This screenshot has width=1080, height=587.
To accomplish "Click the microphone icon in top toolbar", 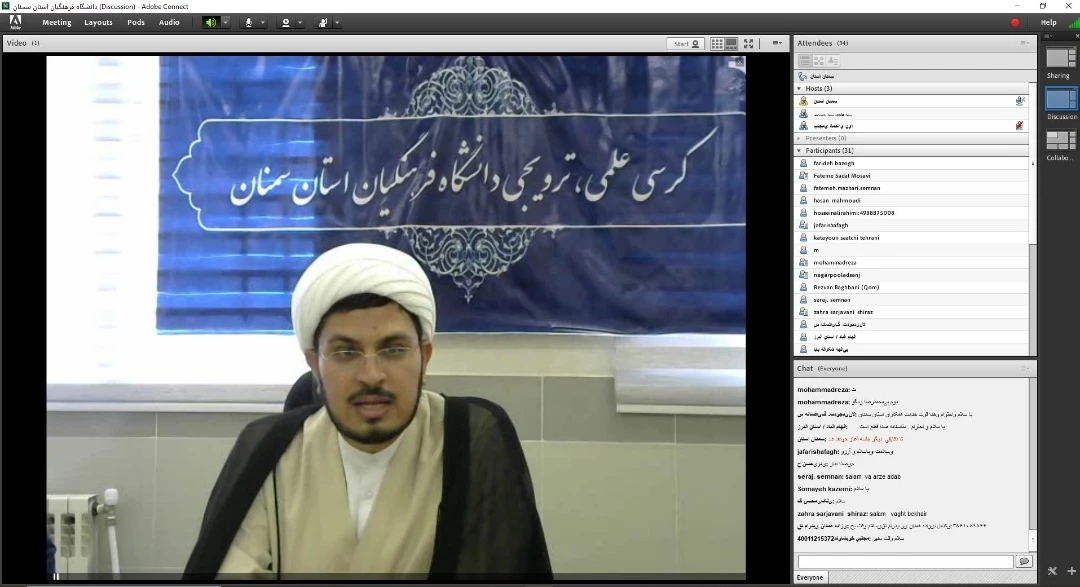I will coord(248,22).
